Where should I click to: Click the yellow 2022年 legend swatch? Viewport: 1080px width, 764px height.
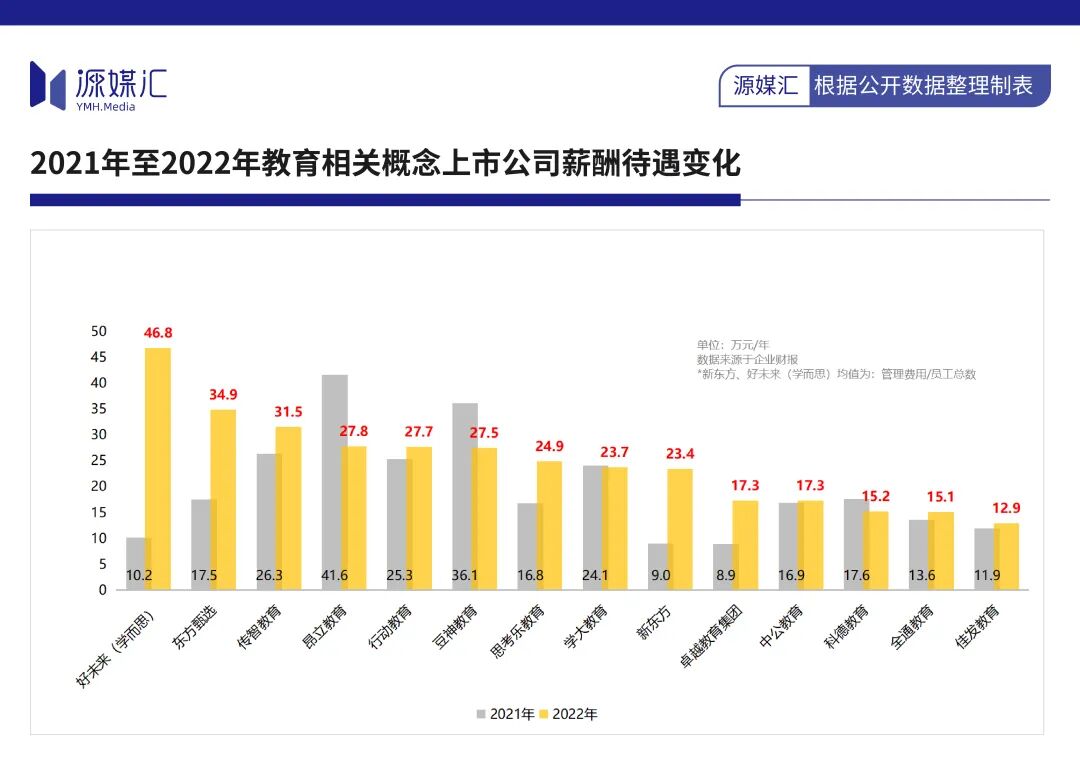[x=545, y=714]
